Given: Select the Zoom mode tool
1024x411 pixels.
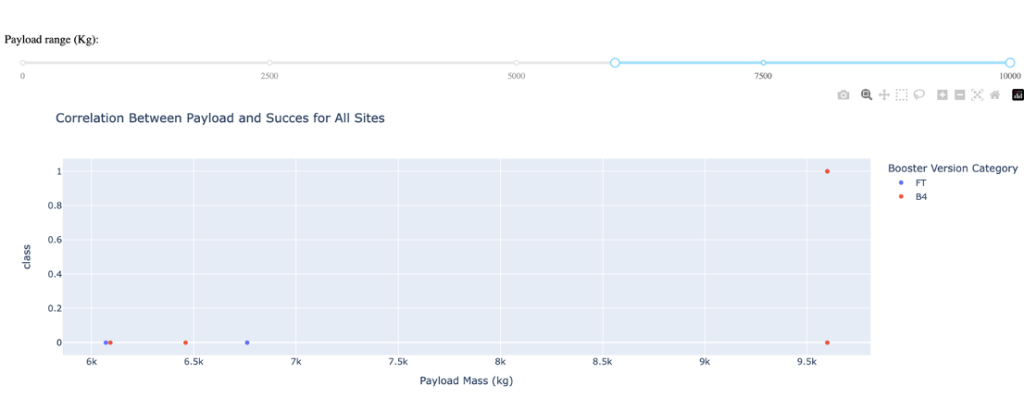Looking at the screenshot, I should [867, 95].
